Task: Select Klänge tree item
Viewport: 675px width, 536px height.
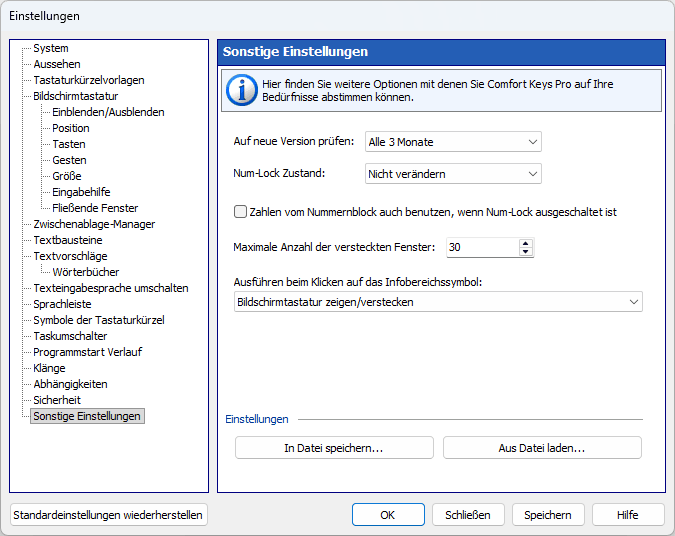Action: [x=50, y=368]
